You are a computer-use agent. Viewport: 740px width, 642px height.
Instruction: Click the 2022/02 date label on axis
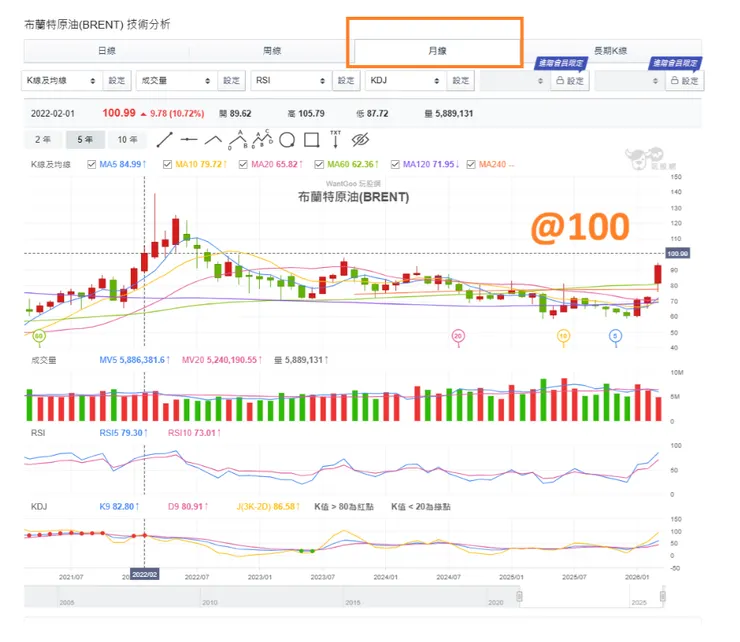[x=144, y=574]
